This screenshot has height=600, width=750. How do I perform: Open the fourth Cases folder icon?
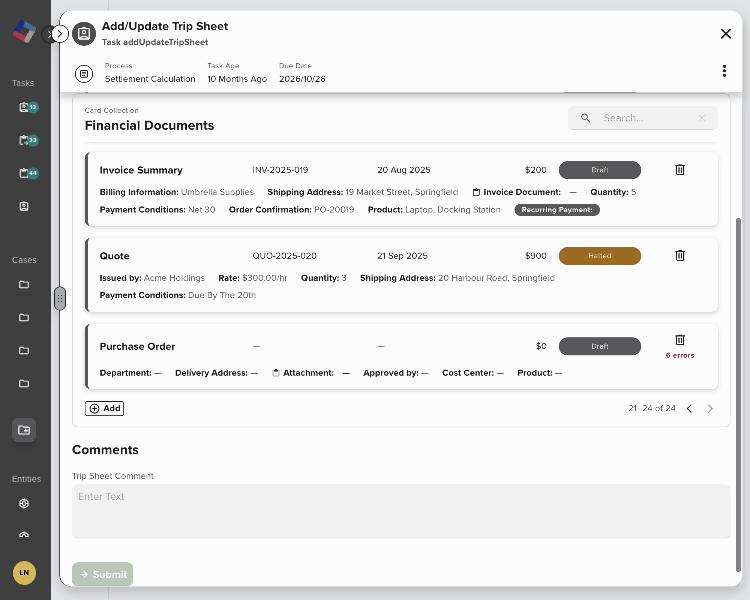[x=24, y=383]
